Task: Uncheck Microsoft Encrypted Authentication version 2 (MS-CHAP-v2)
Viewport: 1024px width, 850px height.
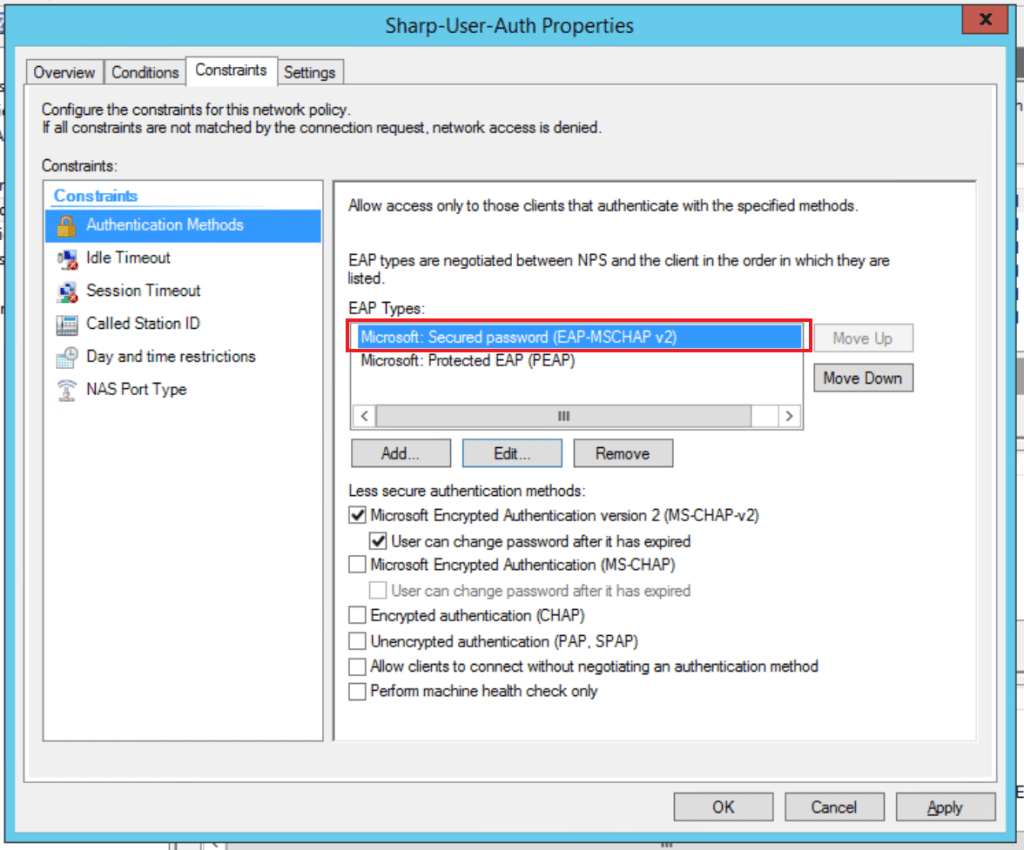Action: [x=357, y=516]
